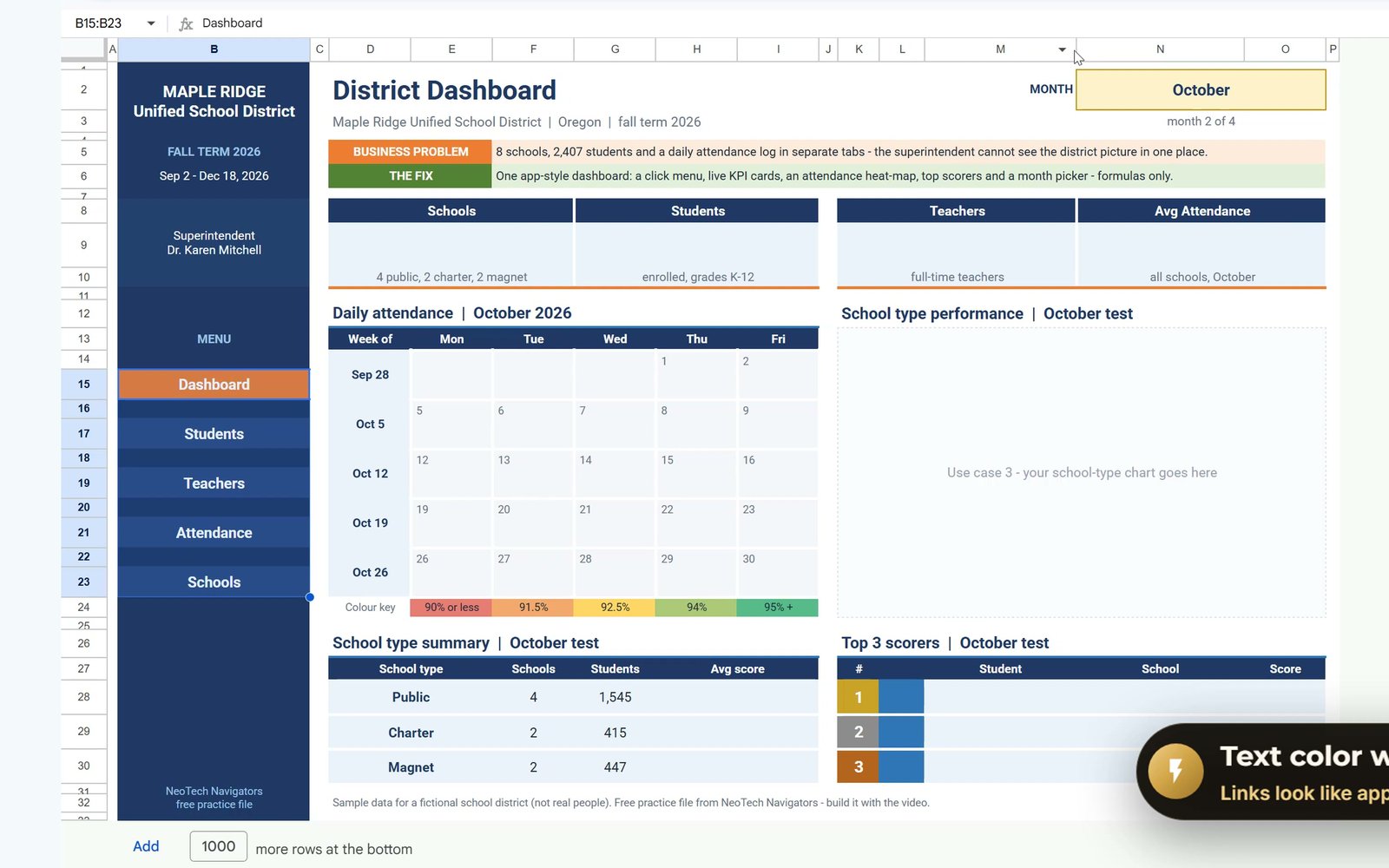Click the "month 2 of 4" text
The height and width of the screenshot is (868, 1389).
(x=1201, y=122)
